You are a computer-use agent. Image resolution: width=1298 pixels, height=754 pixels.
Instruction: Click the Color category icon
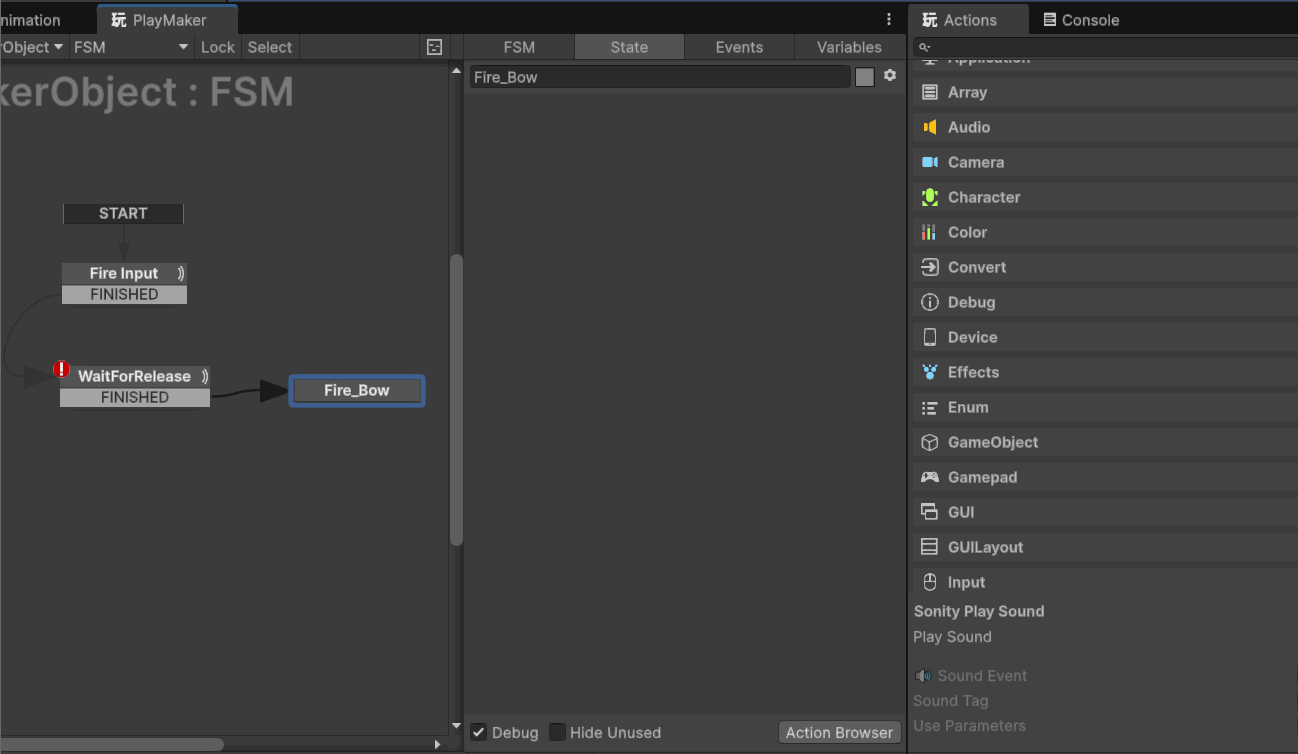click(x=929, y=232)
